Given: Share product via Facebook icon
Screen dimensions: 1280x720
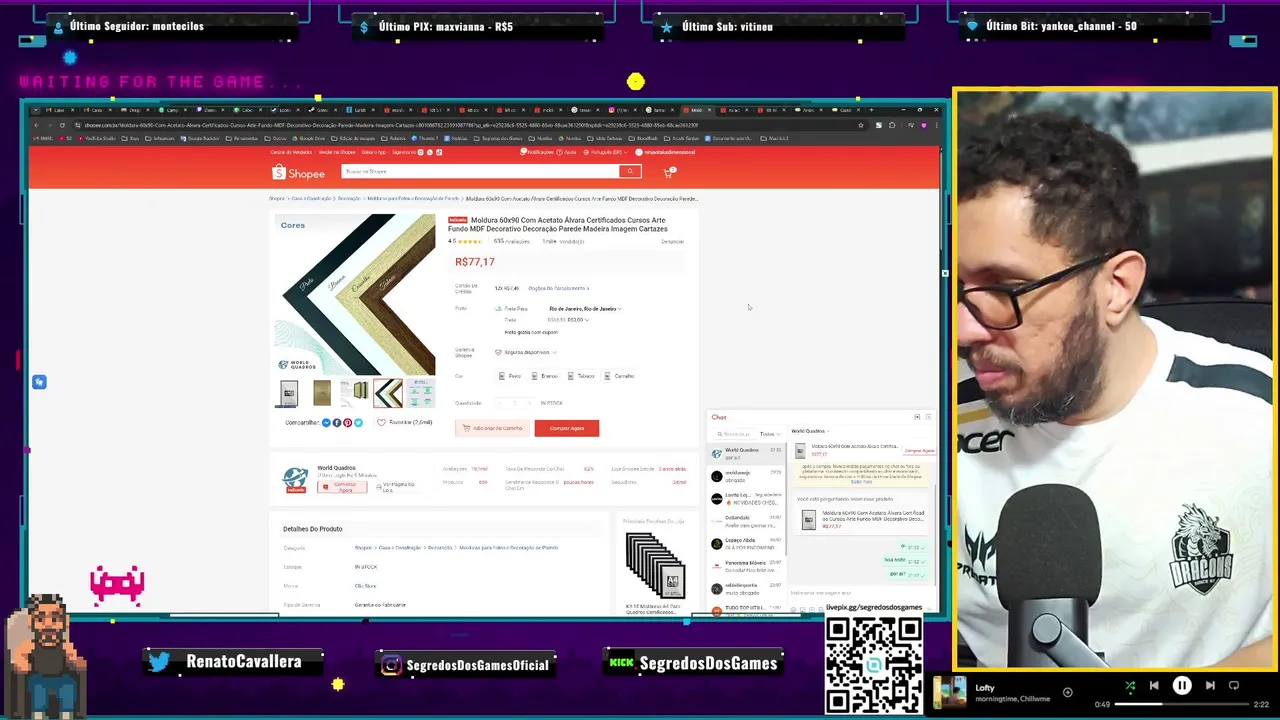Looking at the screenshot, I should point(337,423).
